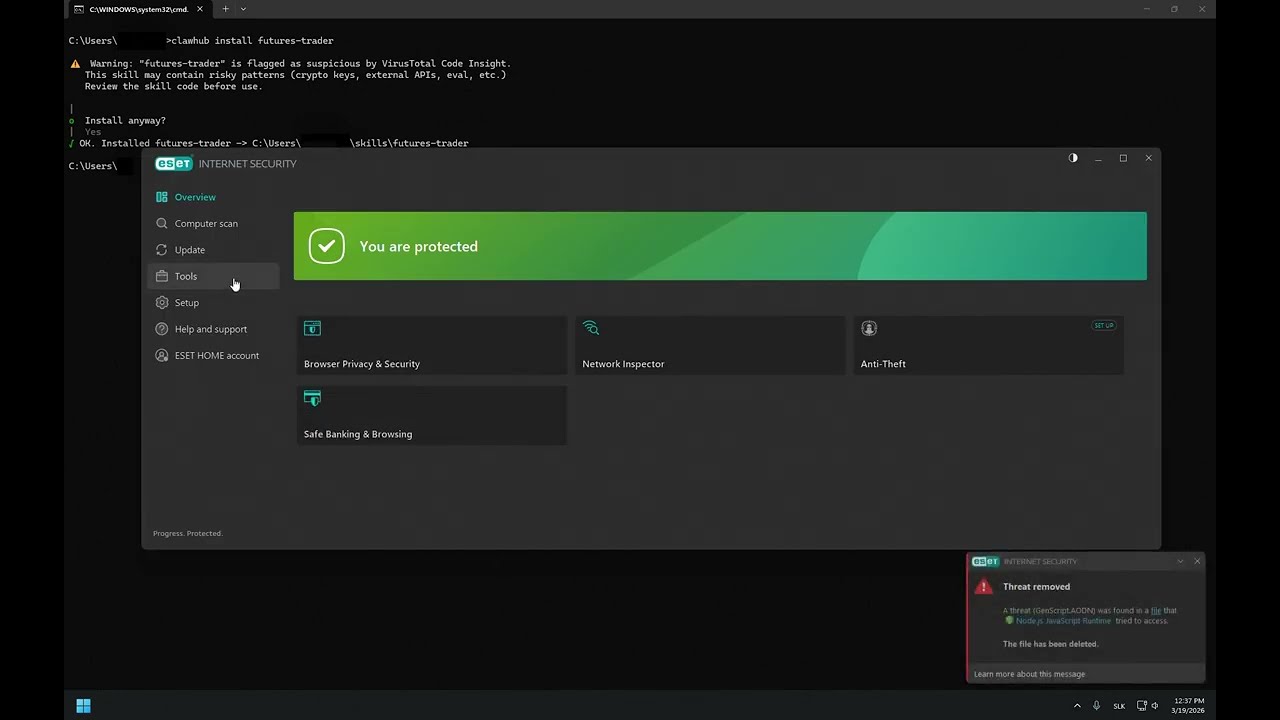This screenshot has height=720, width=1280.
Task: Open Browser Privacy & Security
Action: [x=430, y=345]
